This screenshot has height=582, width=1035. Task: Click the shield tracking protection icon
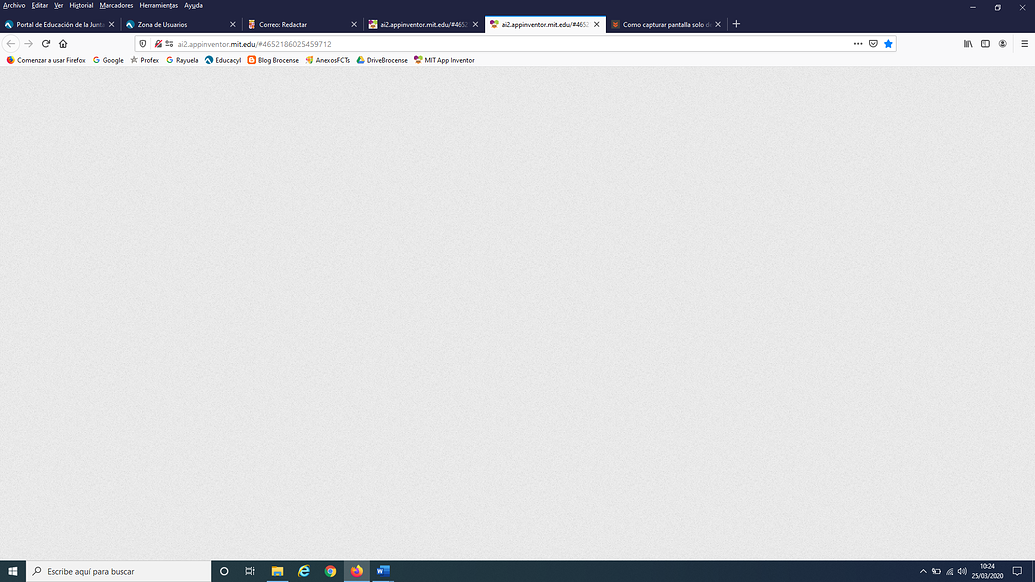(141, 43)
